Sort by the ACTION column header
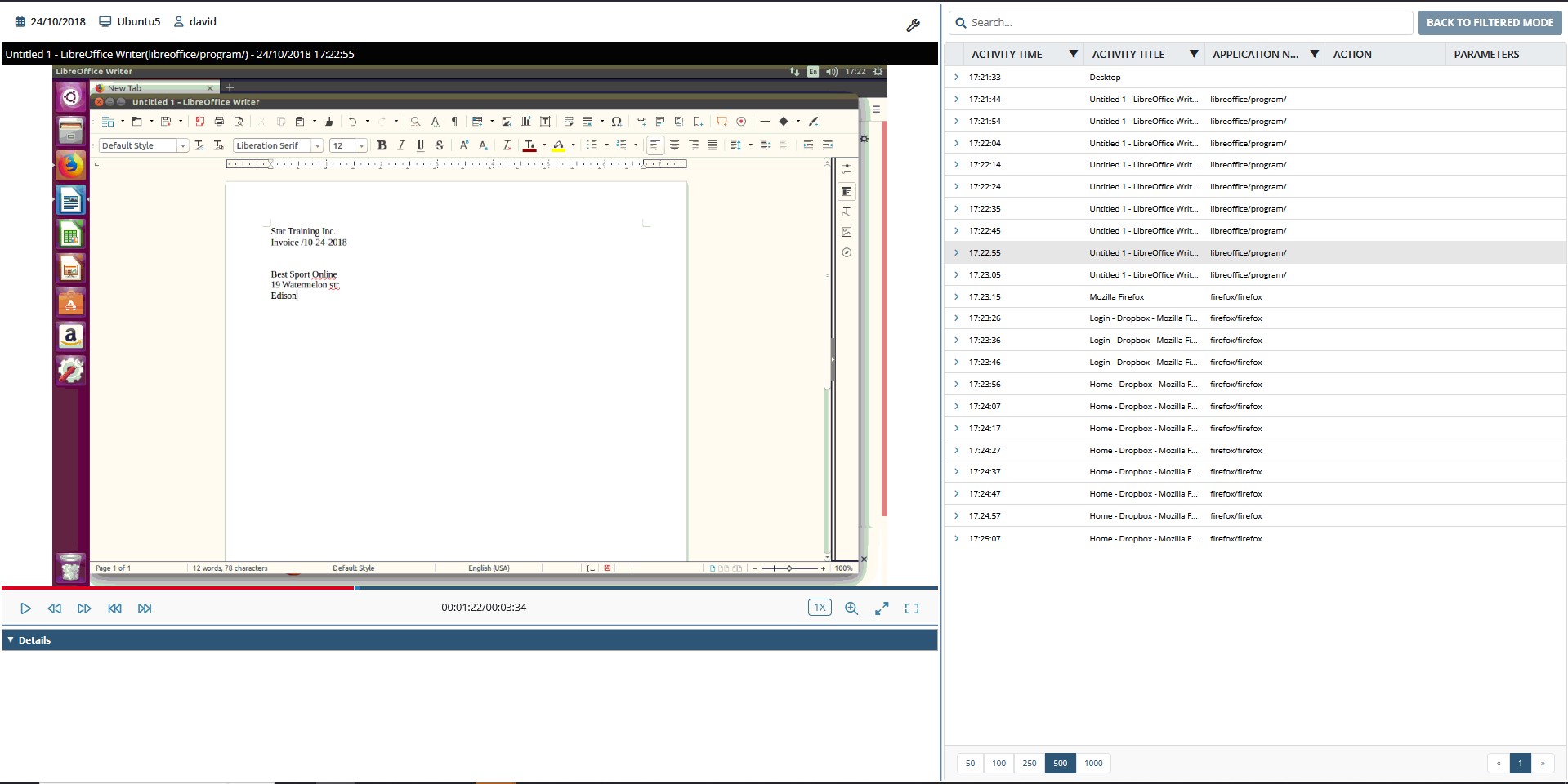 click(x=1352, y=55)
